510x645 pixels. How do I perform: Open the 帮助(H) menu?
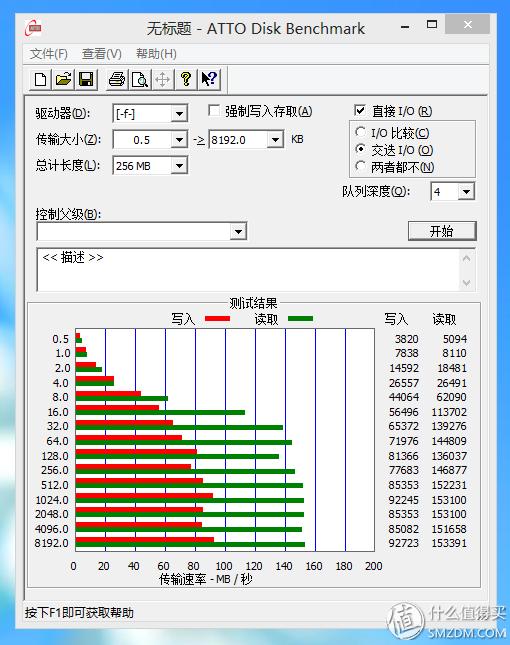click(x=156, y=53)
